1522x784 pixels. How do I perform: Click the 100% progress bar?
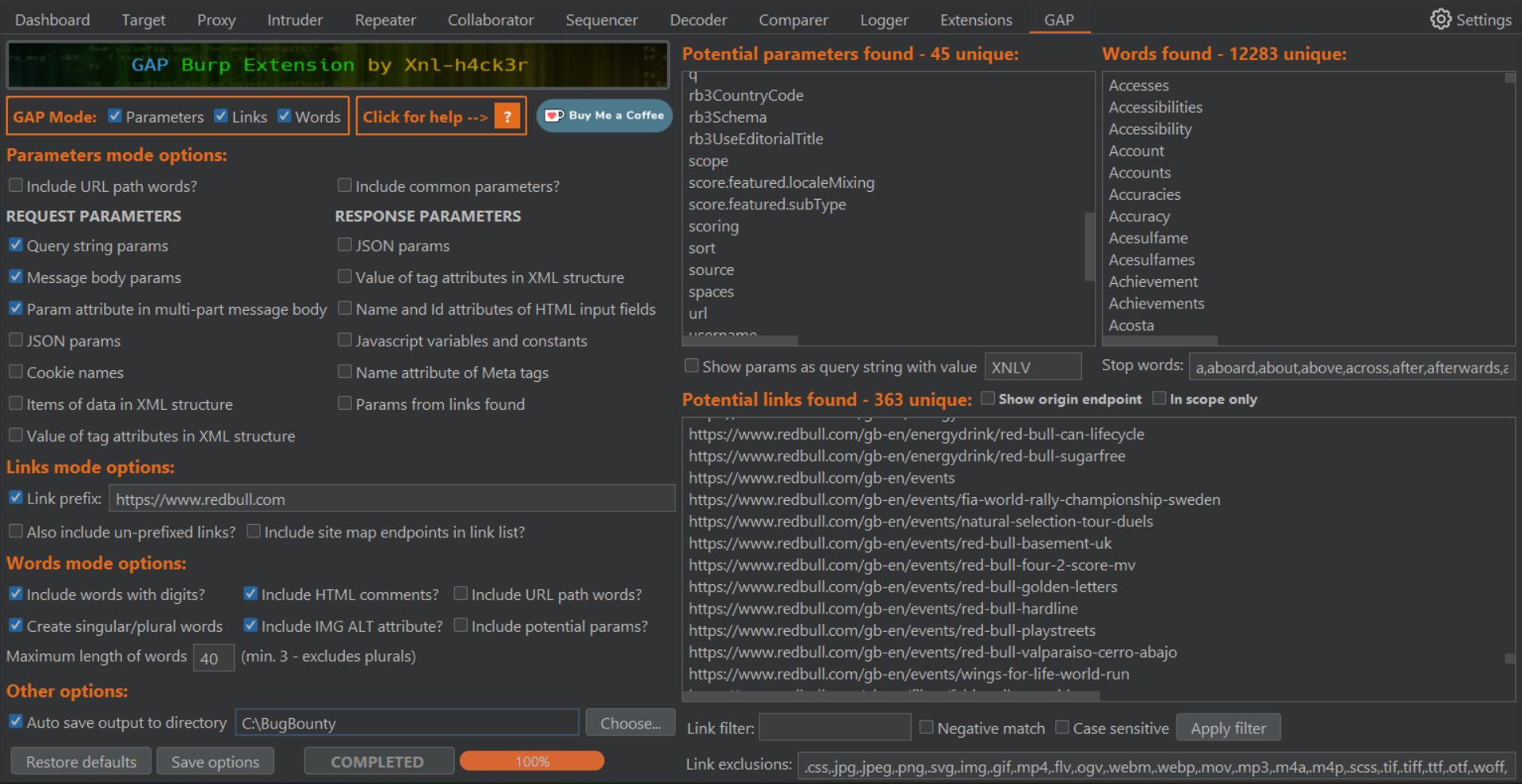[532, 761]
